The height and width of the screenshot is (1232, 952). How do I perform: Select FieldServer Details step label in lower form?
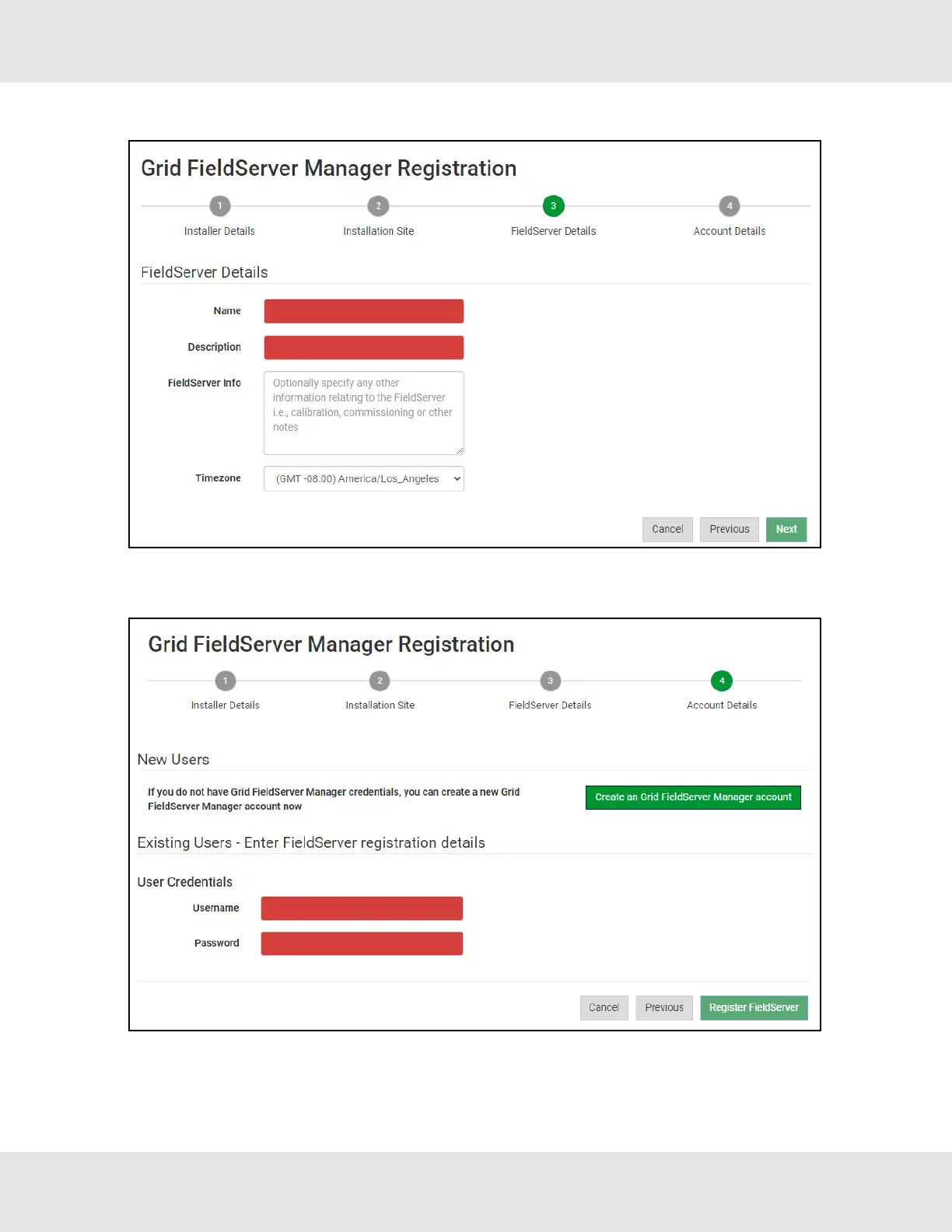[550, 705]
